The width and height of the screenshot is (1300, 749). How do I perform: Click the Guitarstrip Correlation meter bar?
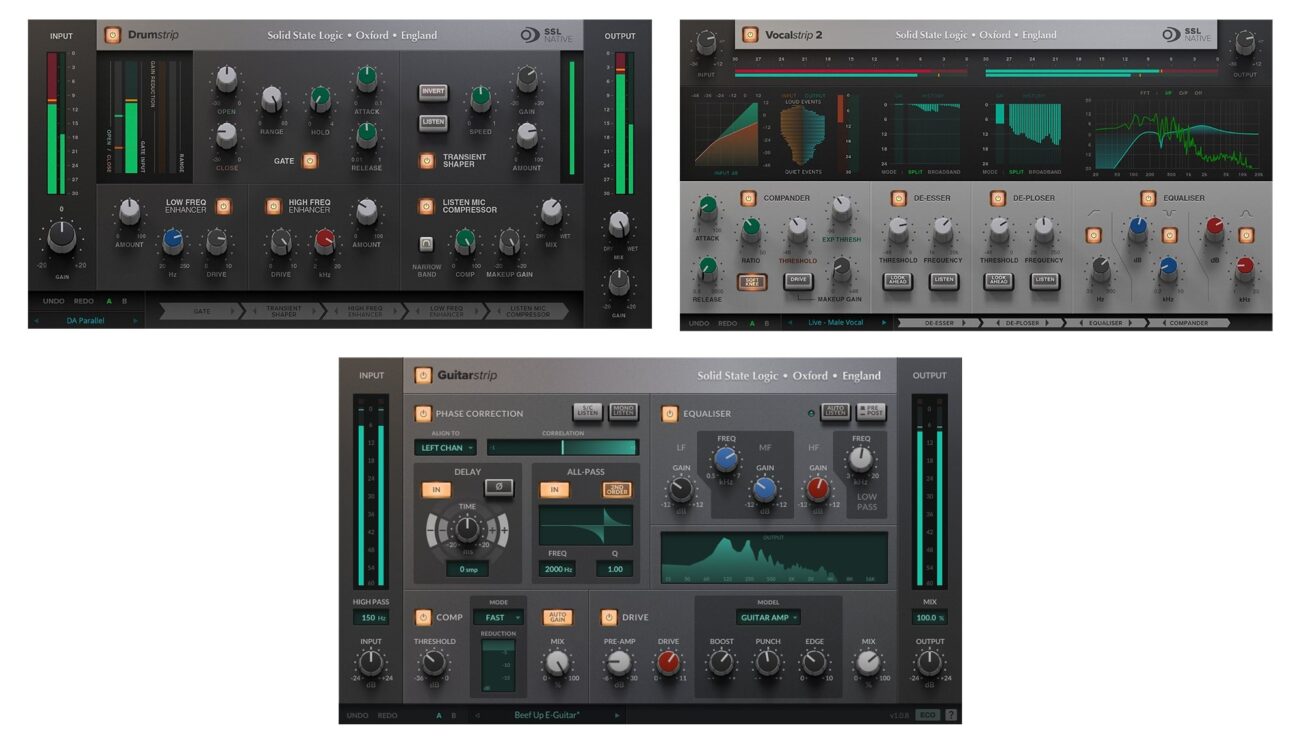563,448
